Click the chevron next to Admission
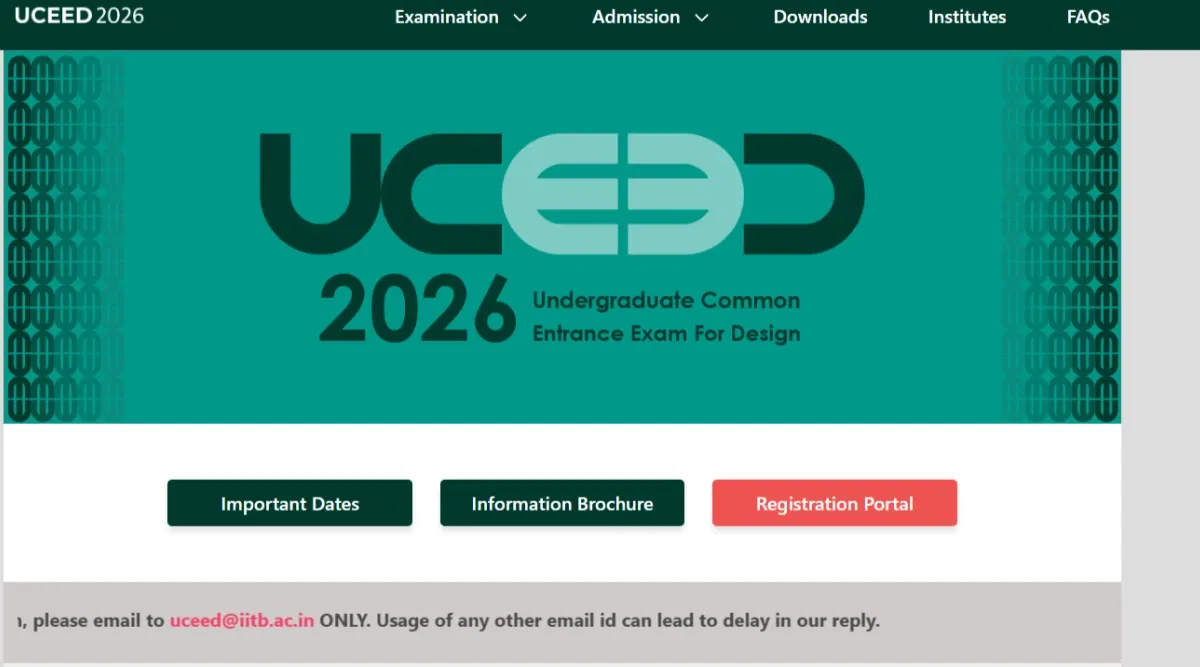1200x667 pixels. (x=703, y=18)
